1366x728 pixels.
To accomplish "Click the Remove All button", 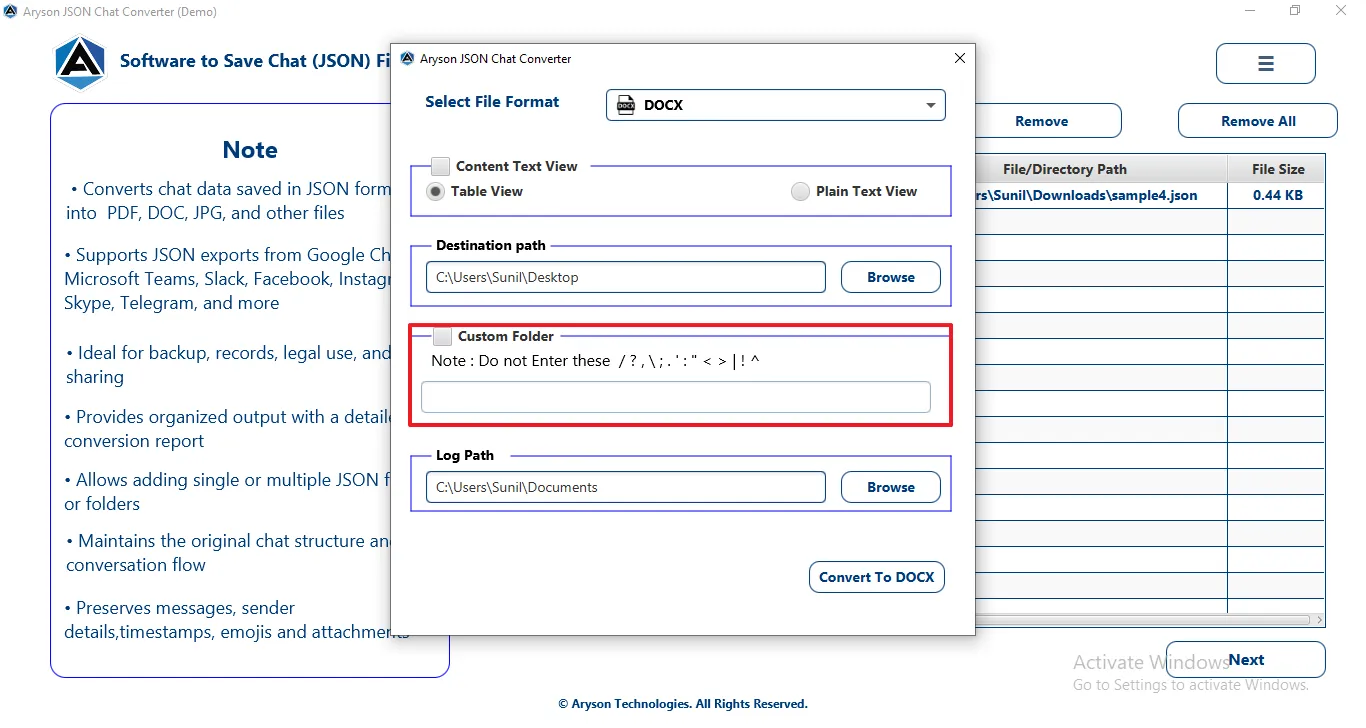I will click(1258, 121).
